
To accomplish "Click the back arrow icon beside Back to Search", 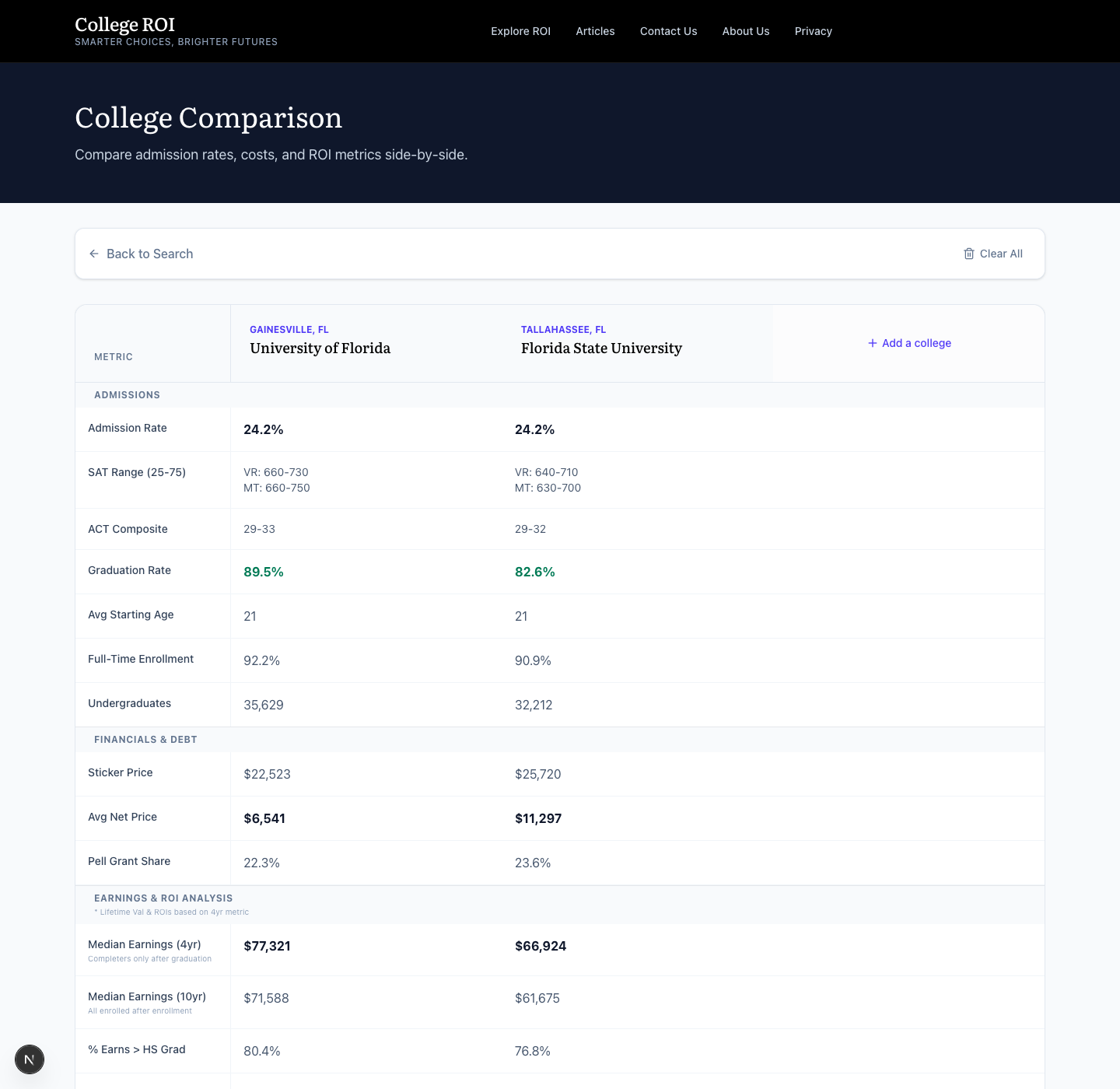I will tap(94, 254).
